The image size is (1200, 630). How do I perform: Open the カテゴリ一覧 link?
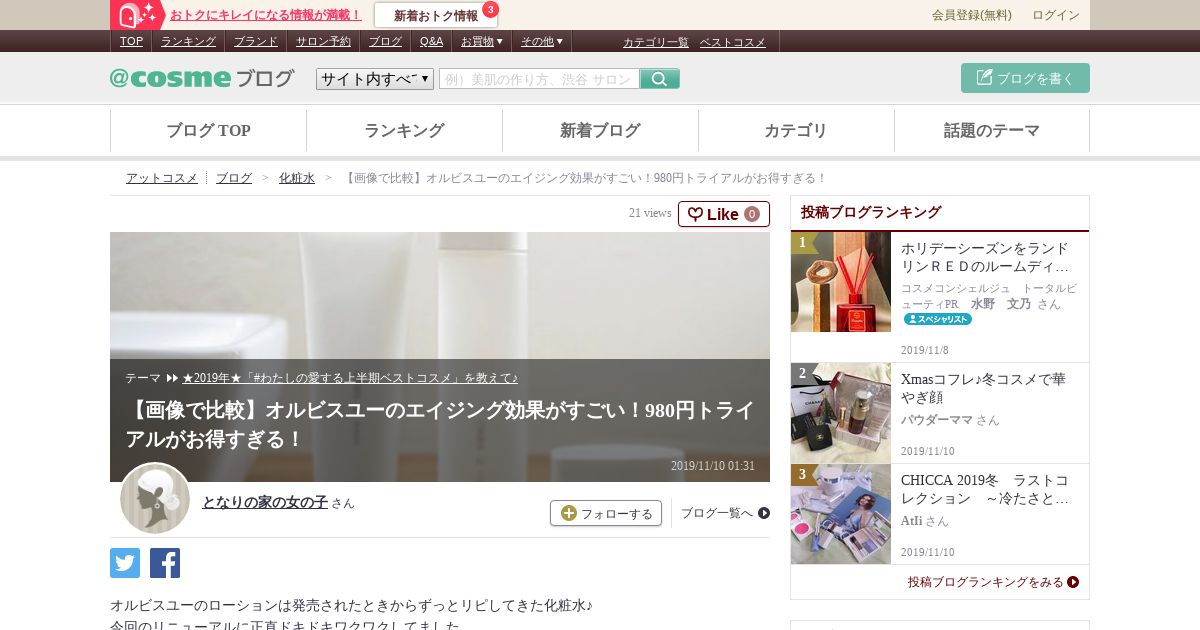tap(656, 42)
